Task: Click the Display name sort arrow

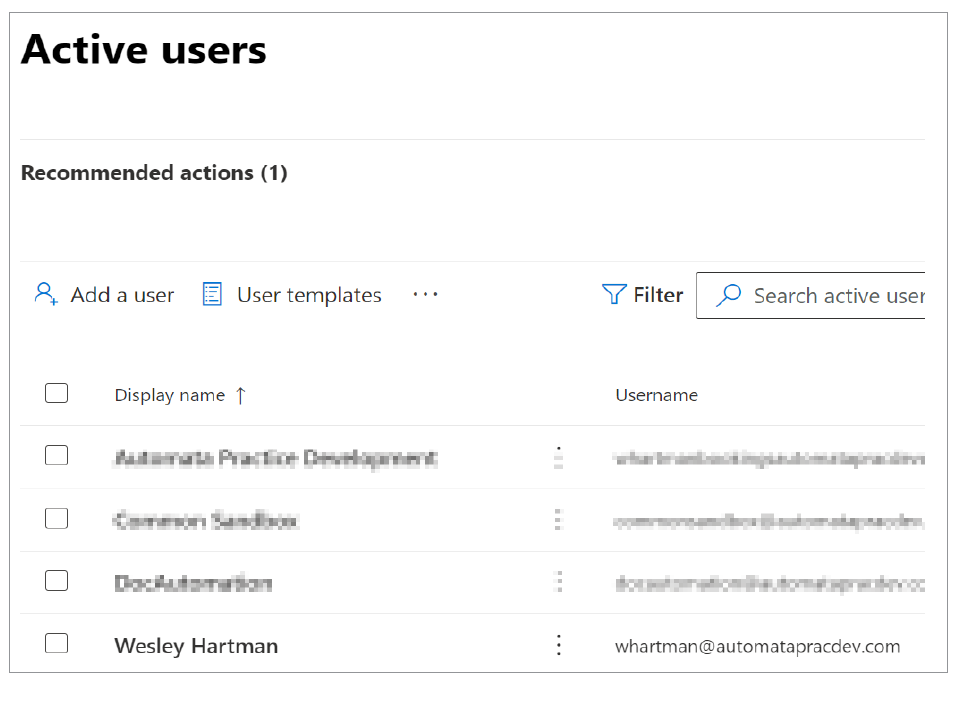Action: point(240,395)
